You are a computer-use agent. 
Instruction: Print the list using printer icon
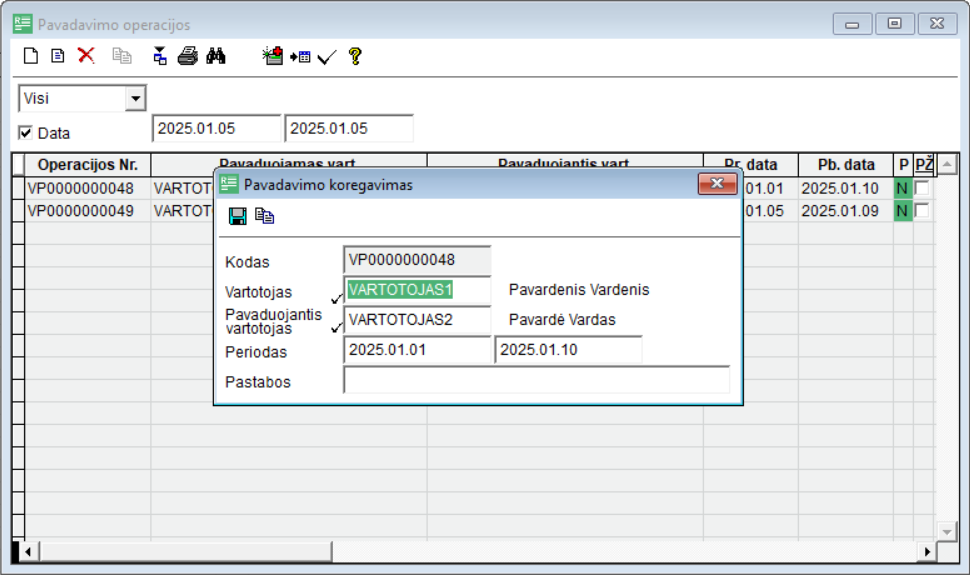(x=188, y=57)
